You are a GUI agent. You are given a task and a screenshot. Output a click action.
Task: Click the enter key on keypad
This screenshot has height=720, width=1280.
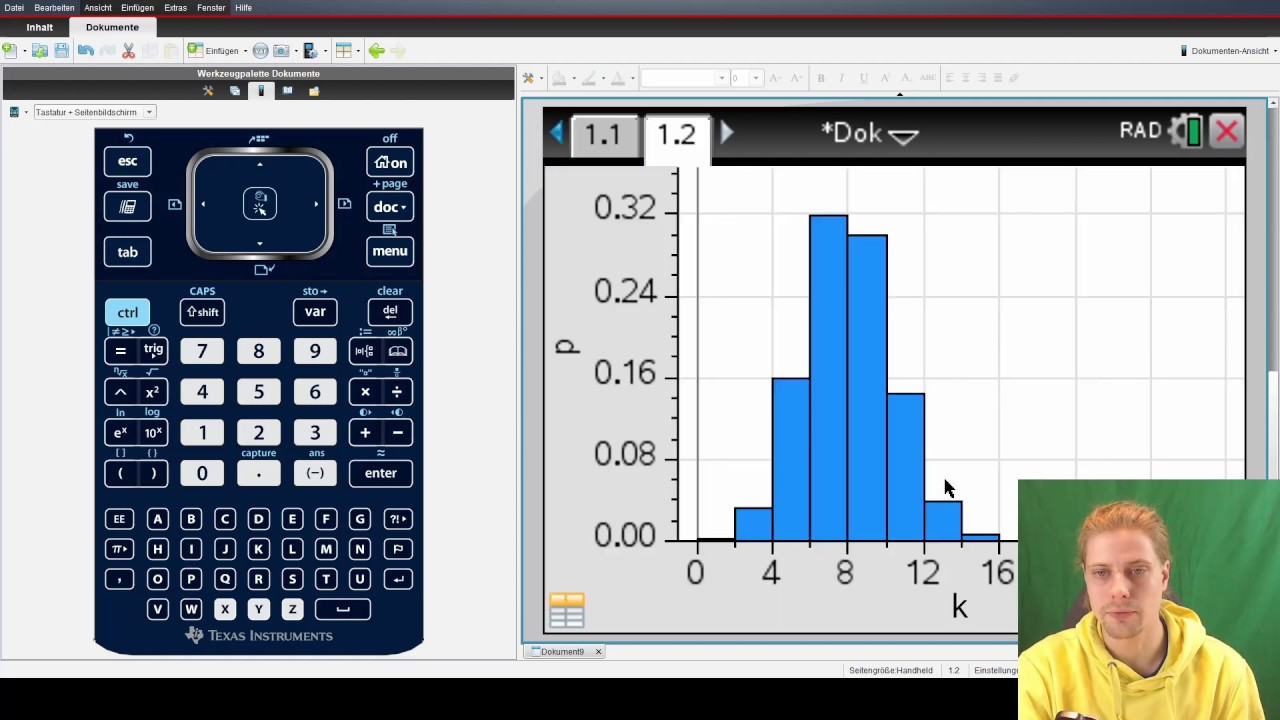[381, 473]
